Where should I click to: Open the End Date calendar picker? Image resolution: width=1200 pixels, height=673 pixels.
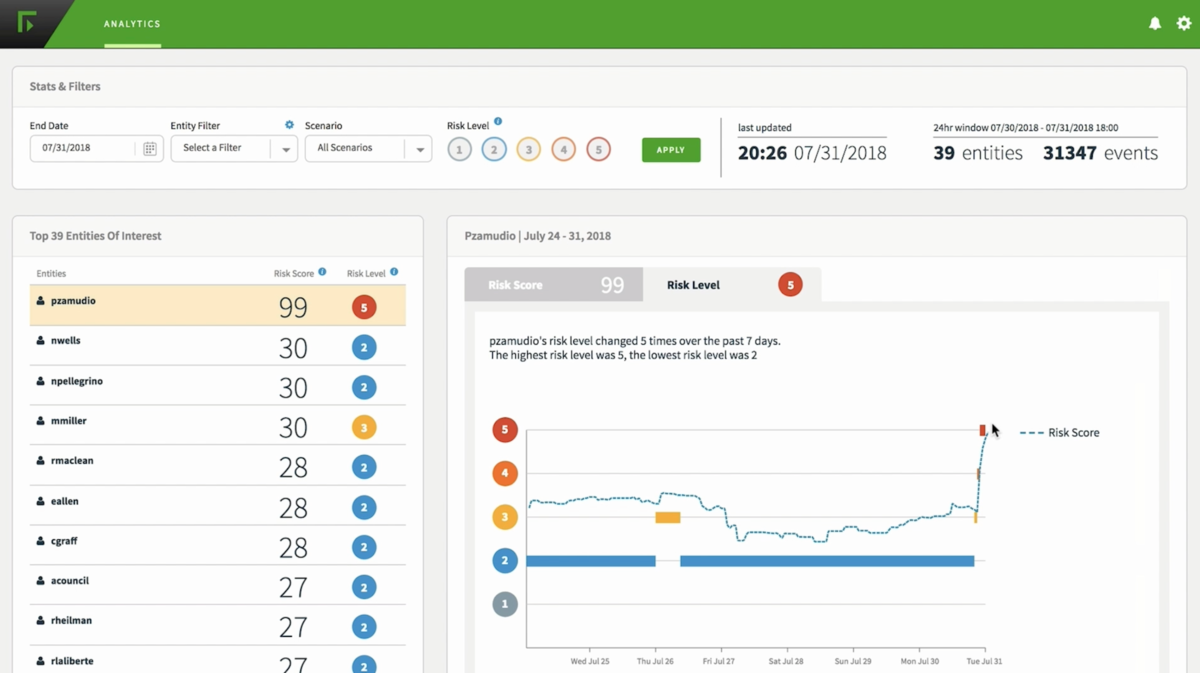click(x=150, y=149)
